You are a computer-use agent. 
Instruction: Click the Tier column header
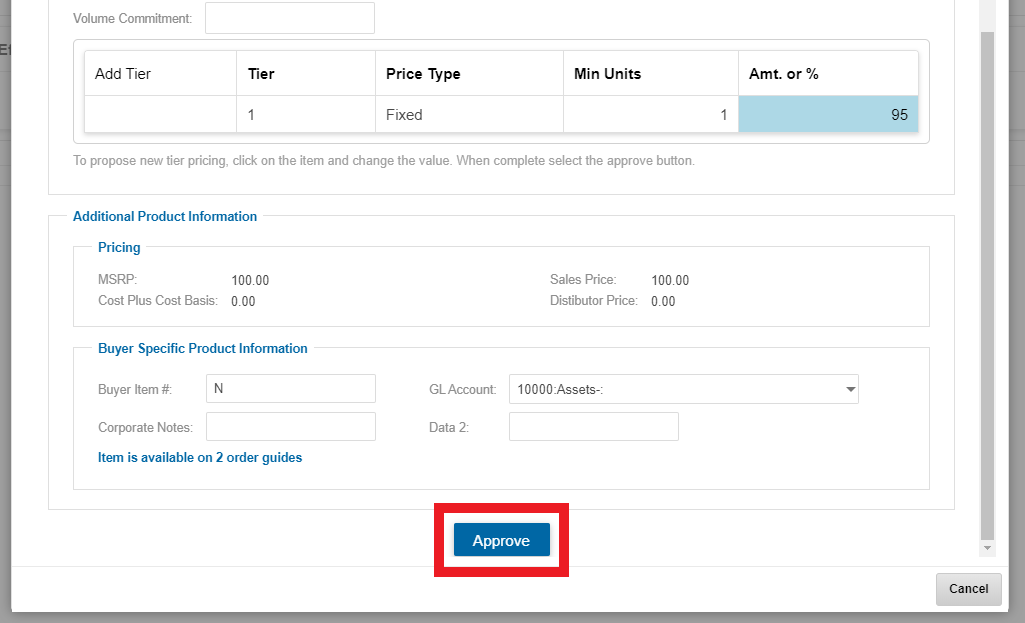[x=305, y=74]
